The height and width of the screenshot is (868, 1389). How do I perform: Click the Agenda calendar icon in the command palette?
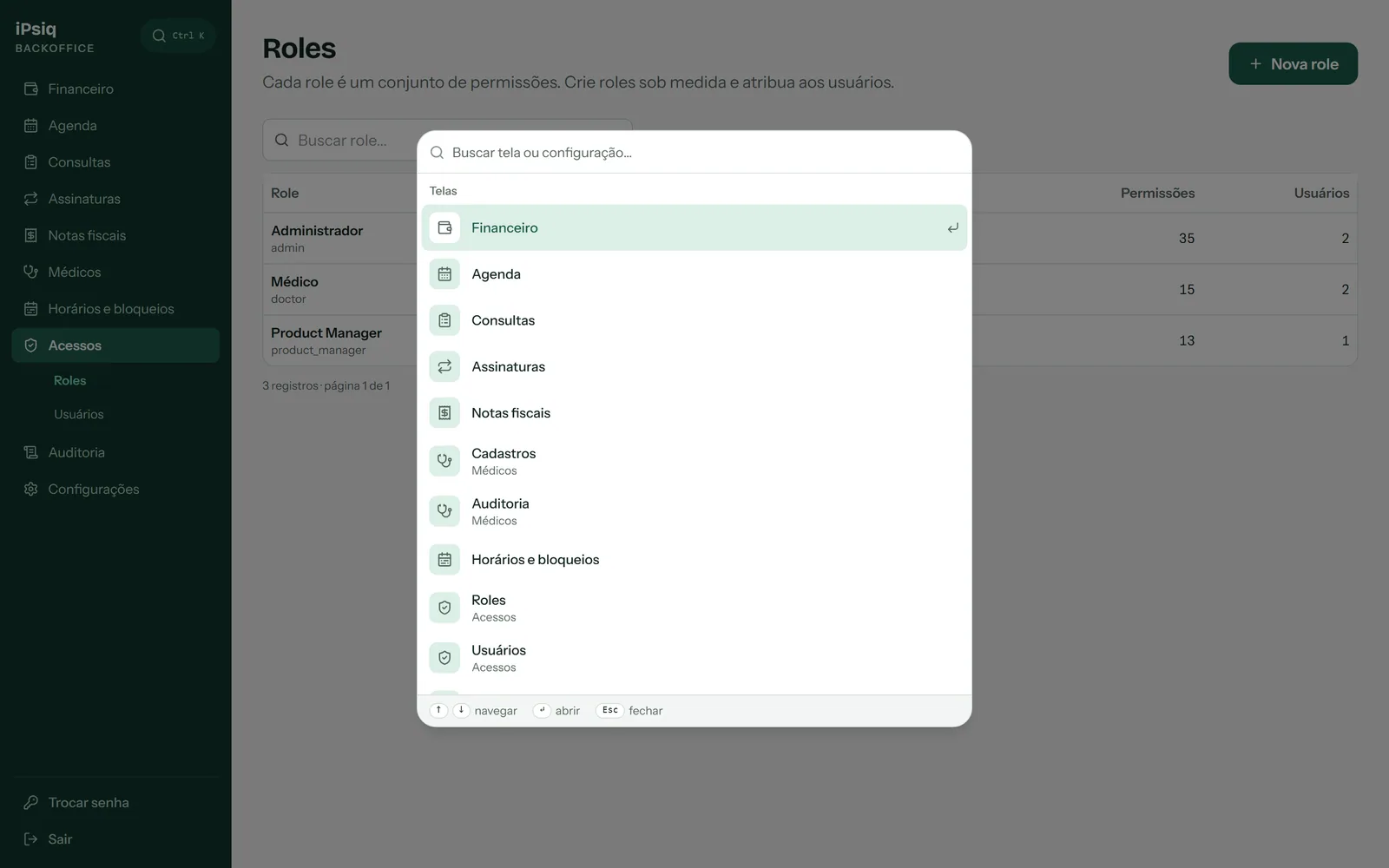pos(444,274)
